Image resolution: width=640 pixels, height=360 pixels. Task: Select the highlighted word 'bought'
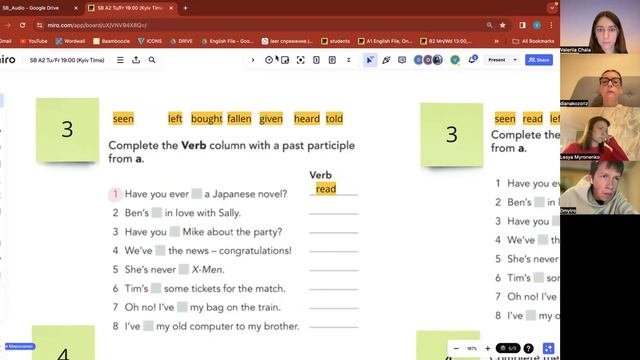click(207, 119)
